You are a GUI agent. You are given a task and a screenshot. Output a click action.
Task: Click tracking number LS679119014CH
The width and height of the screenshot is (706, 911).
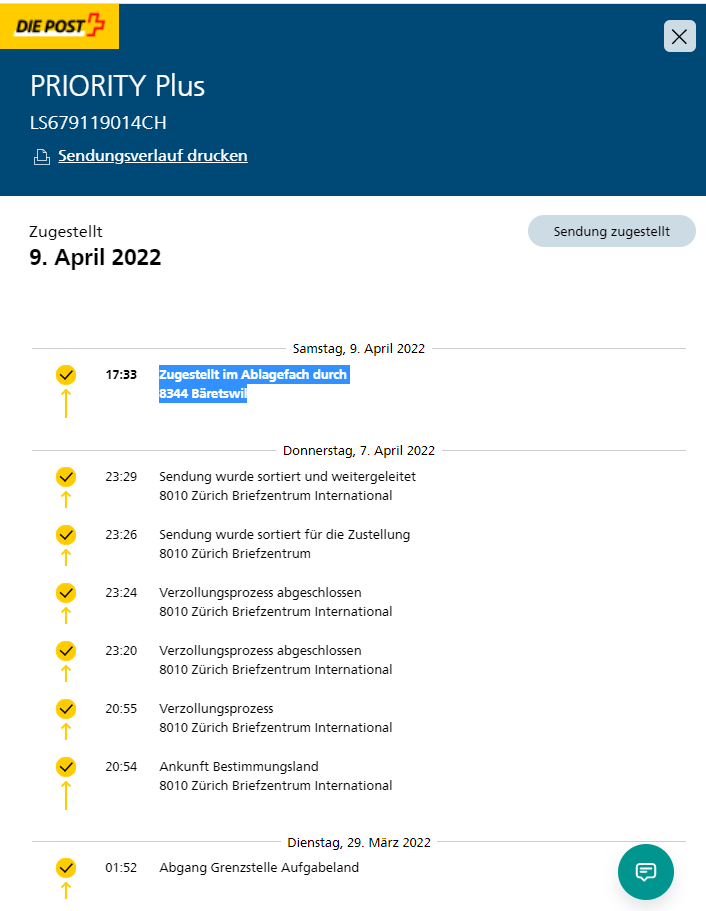[x=98, y=123]
